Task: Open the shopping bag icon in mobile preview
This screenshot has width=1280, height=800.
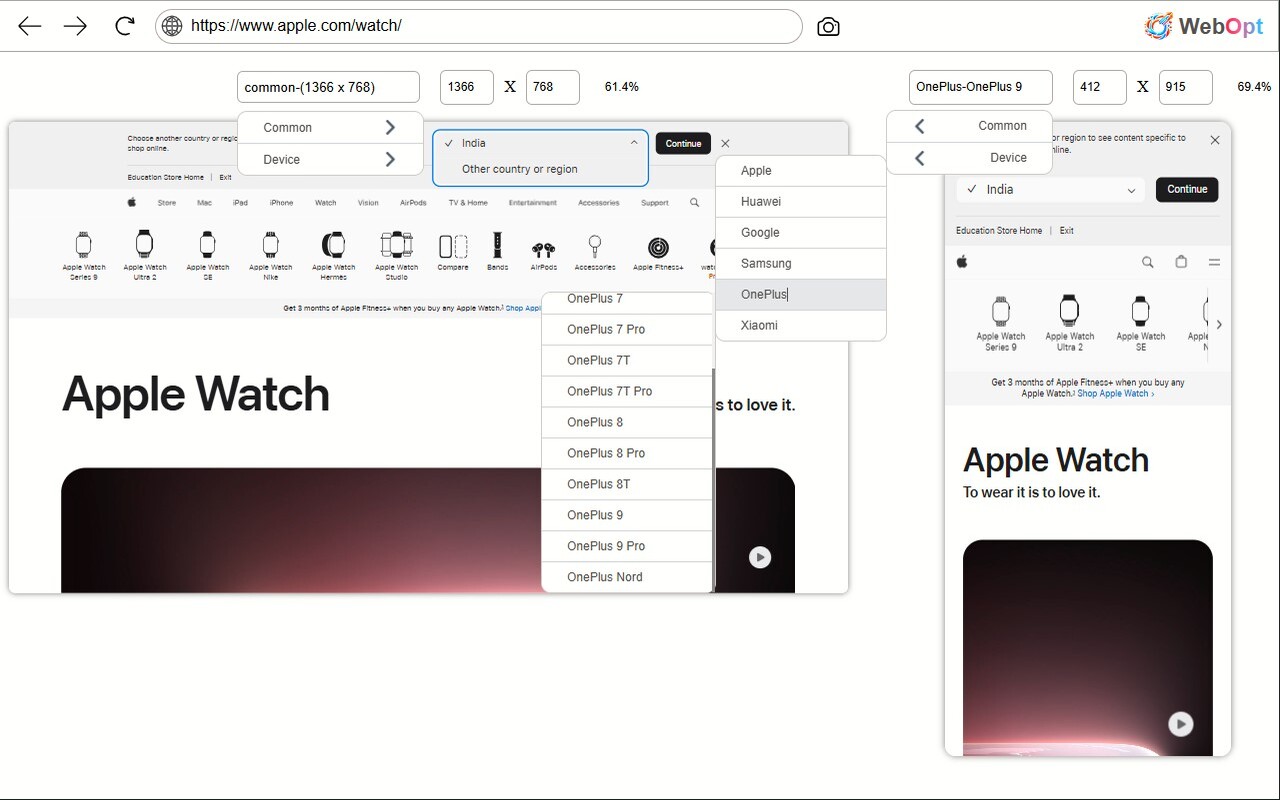Action: [1181, 262]
